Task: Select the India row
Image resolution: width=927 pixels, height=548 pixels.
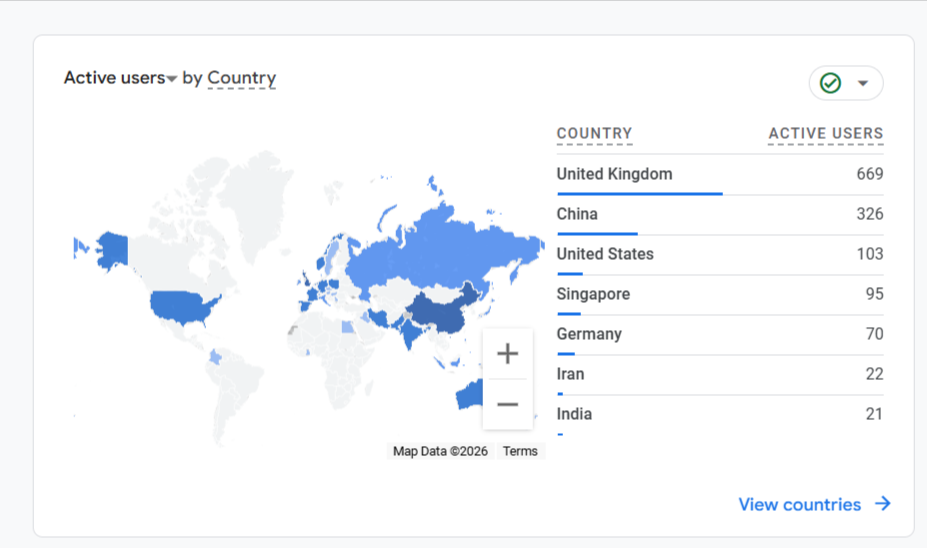Action: (x=720, y=416)
